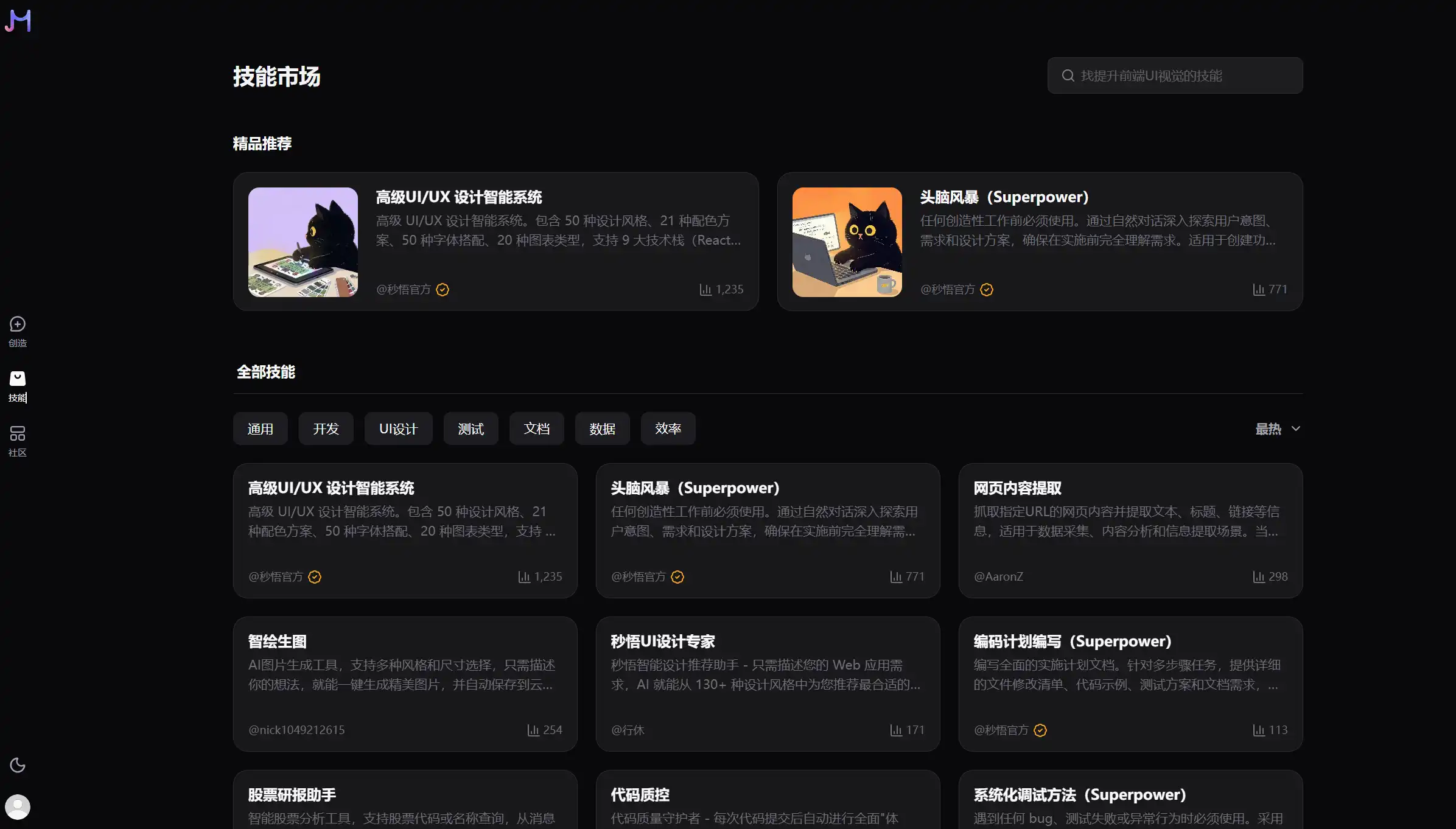This screenshot has height=829, width=1456.
Task: Select the 技能 skills sidebar icon
Action: click(x=18, y=379)
